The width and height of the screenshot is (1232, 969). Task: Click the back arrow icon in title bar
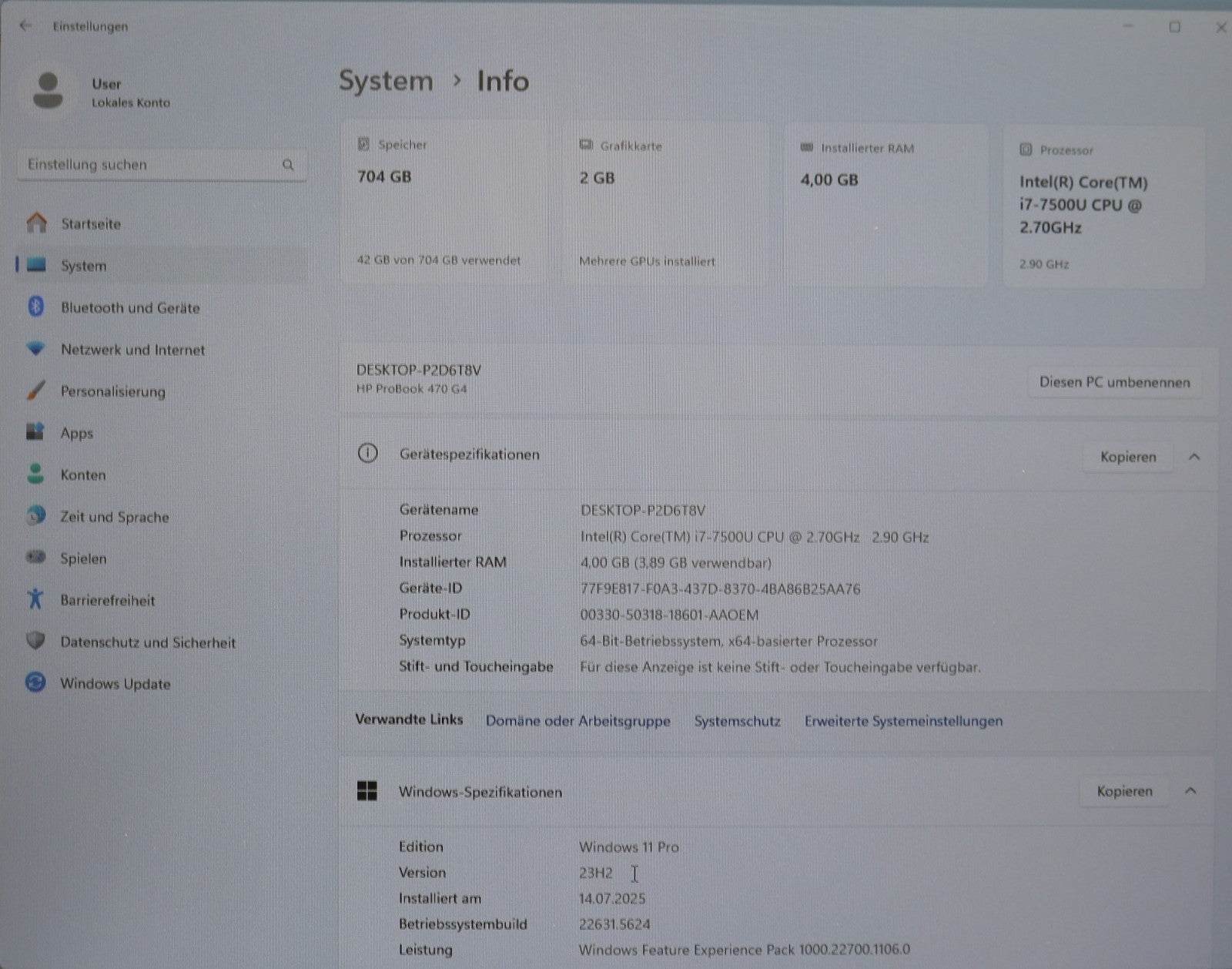pyautogui.click(x=25, y=25)
